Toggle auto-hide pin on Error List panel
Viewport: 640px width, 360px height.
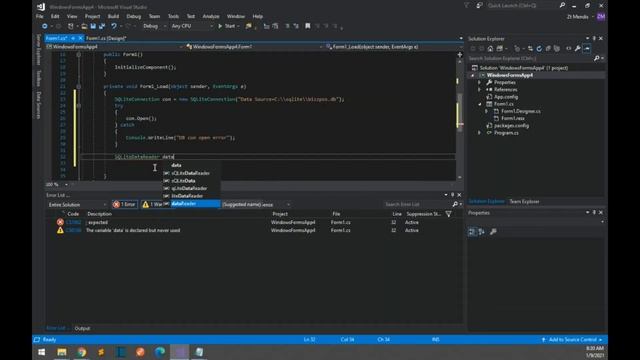coord(453,195)
